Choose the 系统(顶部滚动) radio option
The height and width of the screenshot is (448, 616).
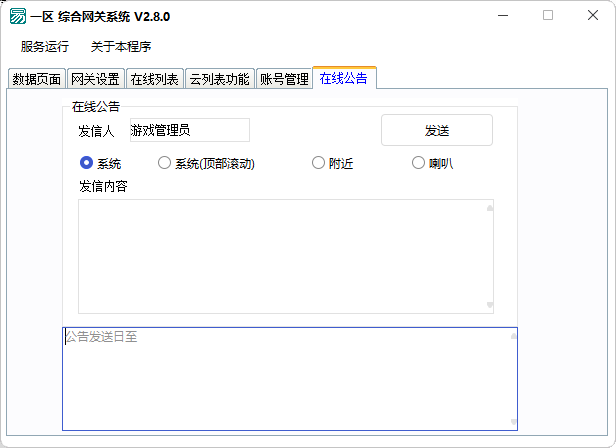(x=165, y=163)
